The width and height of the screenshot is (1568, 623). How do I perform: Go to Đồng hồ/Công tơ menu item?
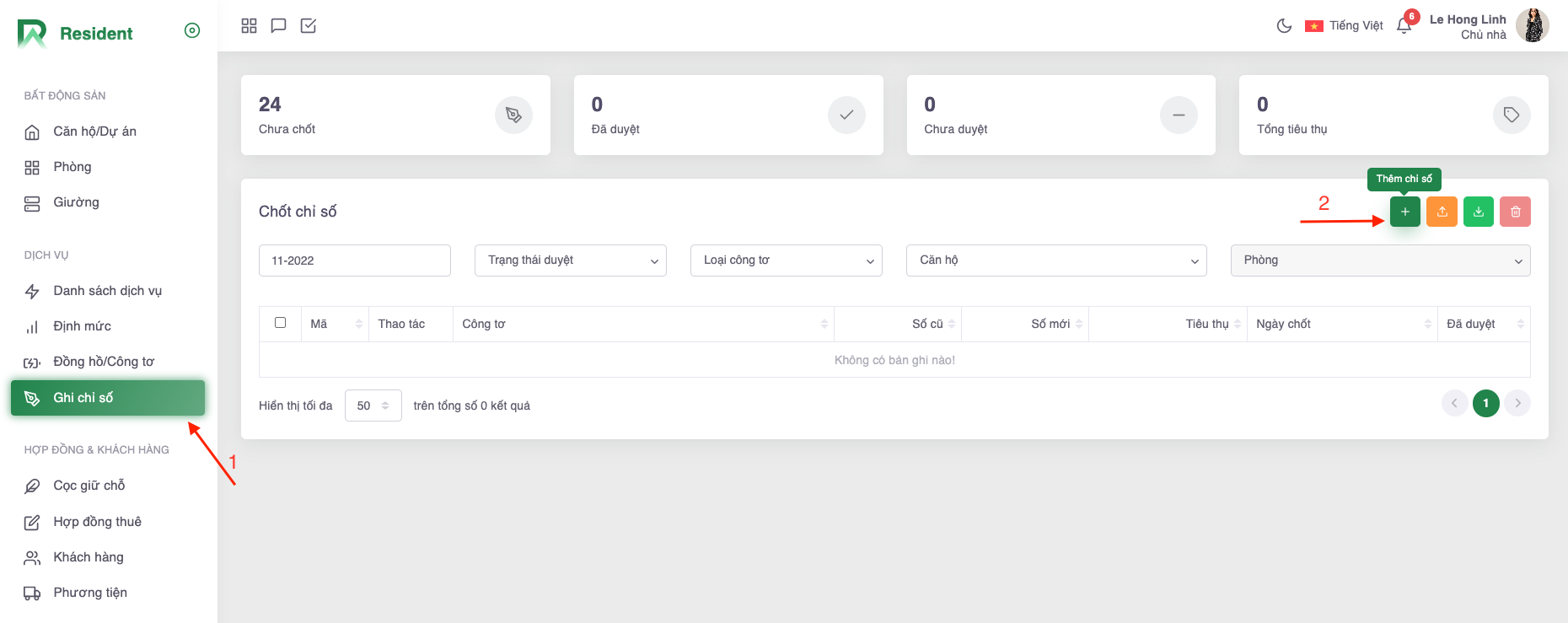click(103, 362)
